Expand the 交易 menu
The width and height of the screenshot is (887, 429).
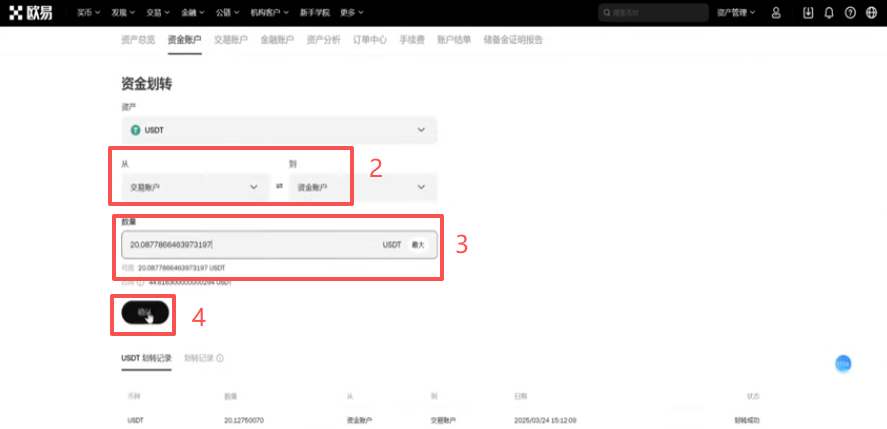[x=158, y=12]
